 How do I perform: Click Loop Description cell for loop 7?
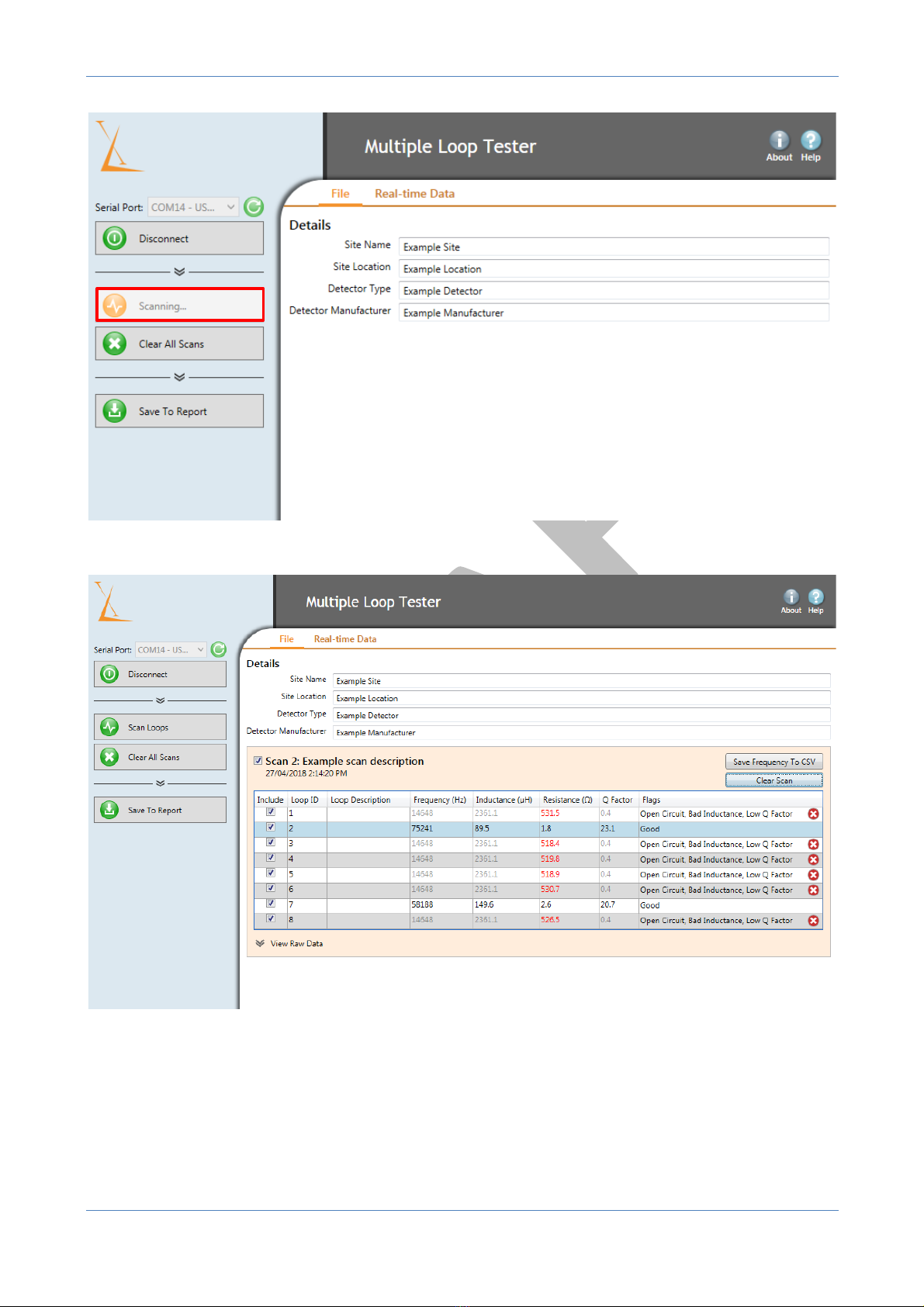[x=368, y=904]
